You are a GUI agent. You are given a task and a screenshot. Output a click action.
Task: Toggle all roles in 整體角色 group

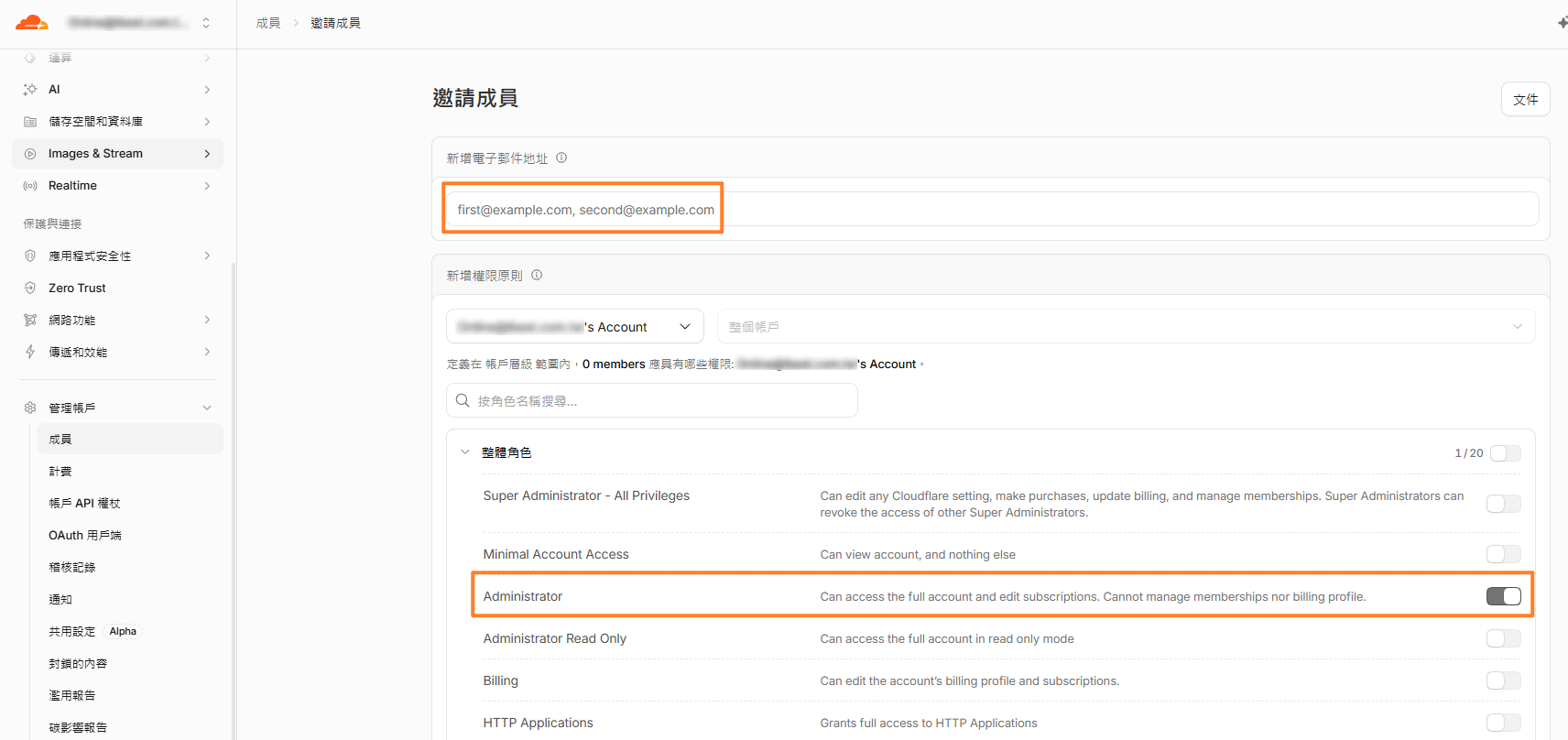[x=1505, y=453]
